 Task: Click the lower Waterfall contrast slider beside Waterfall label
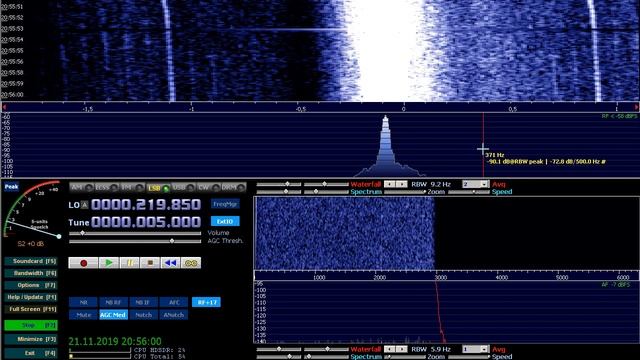pos(326,349)
